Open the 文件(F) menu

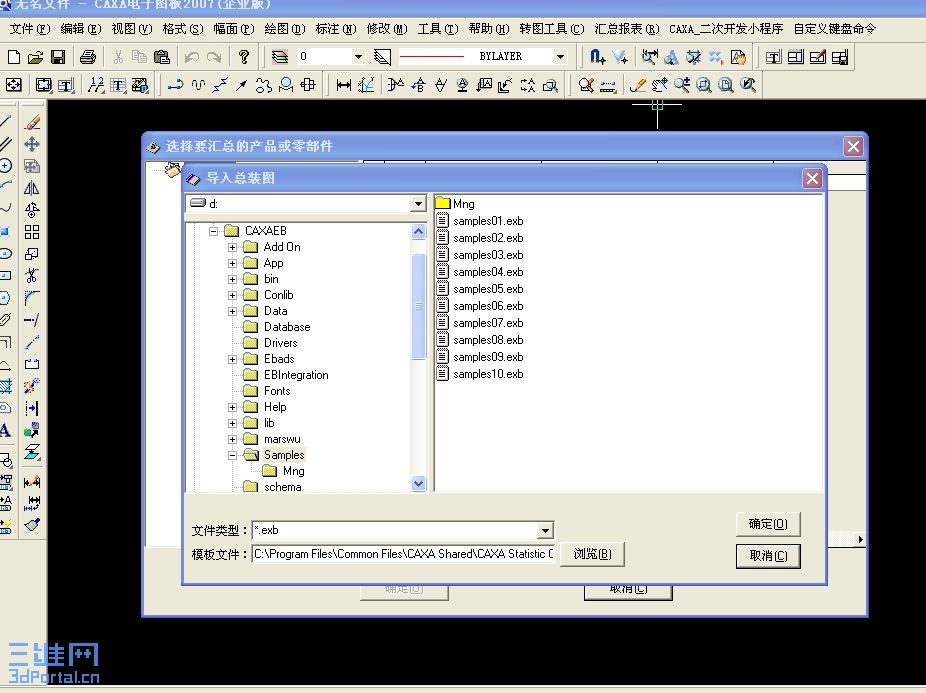coord(30,28)
